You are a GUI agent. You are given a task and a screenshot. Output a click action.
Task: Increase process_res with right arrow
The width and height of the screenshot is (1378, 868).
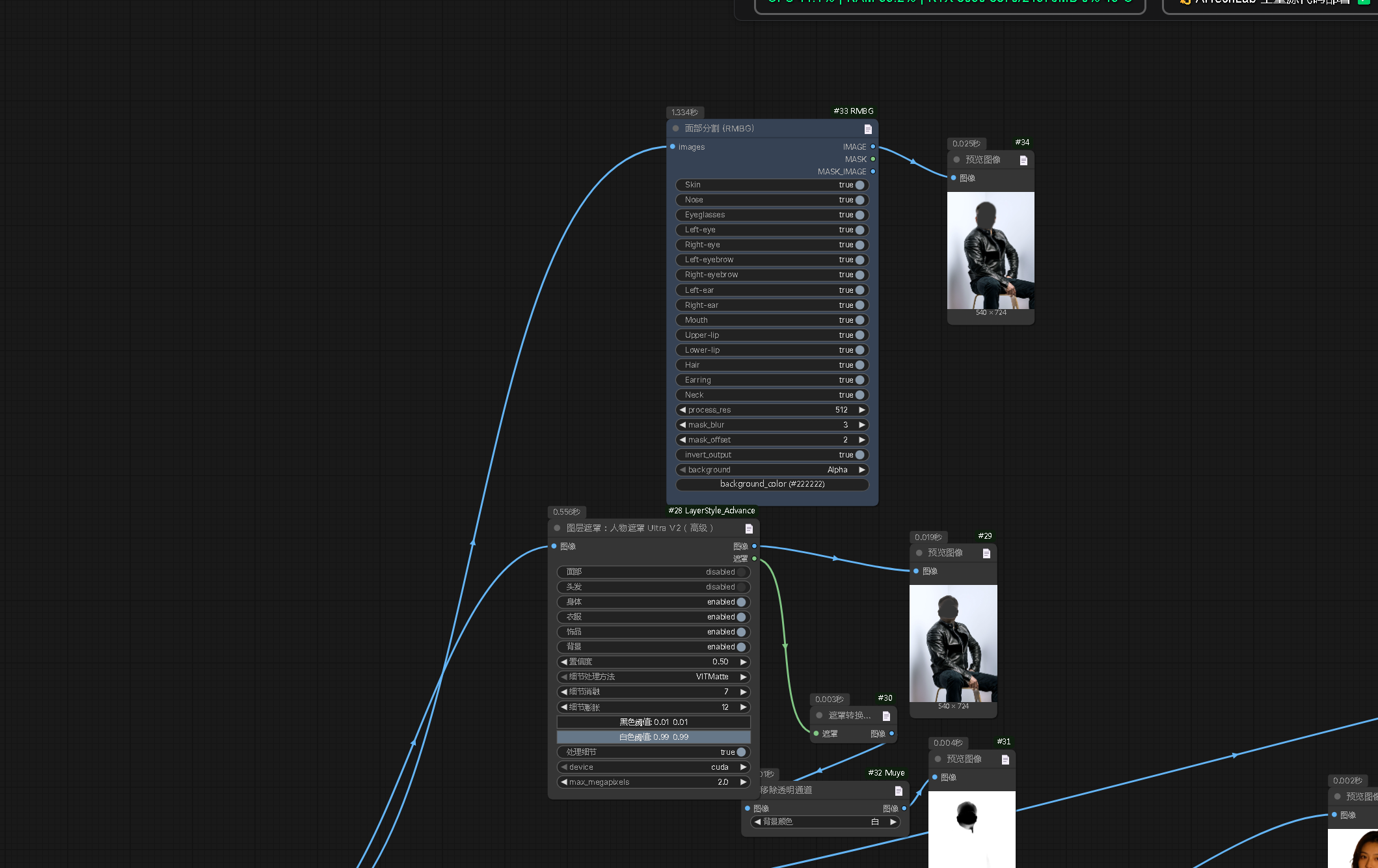(x=862, y=410)
